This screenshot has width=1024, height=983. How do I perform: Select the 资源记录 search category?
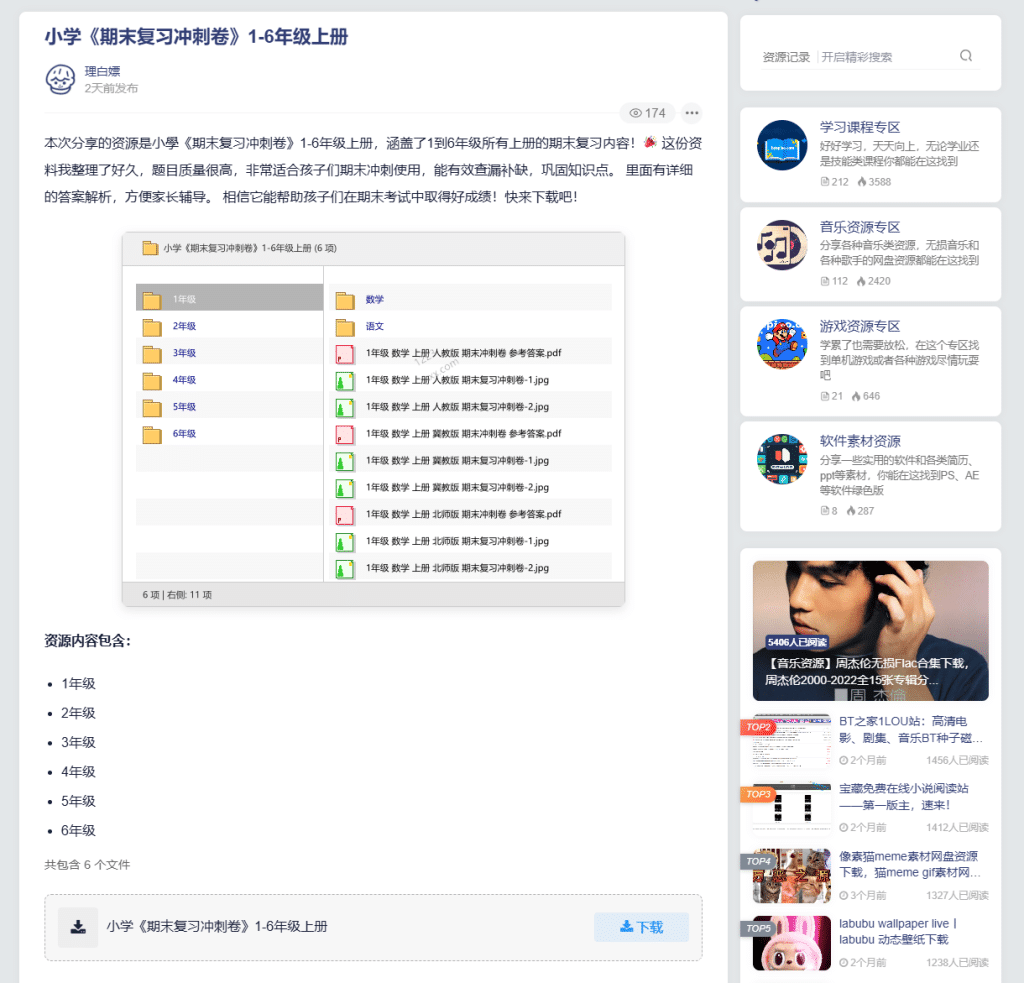pyautogui.click(x=786, y=57)
